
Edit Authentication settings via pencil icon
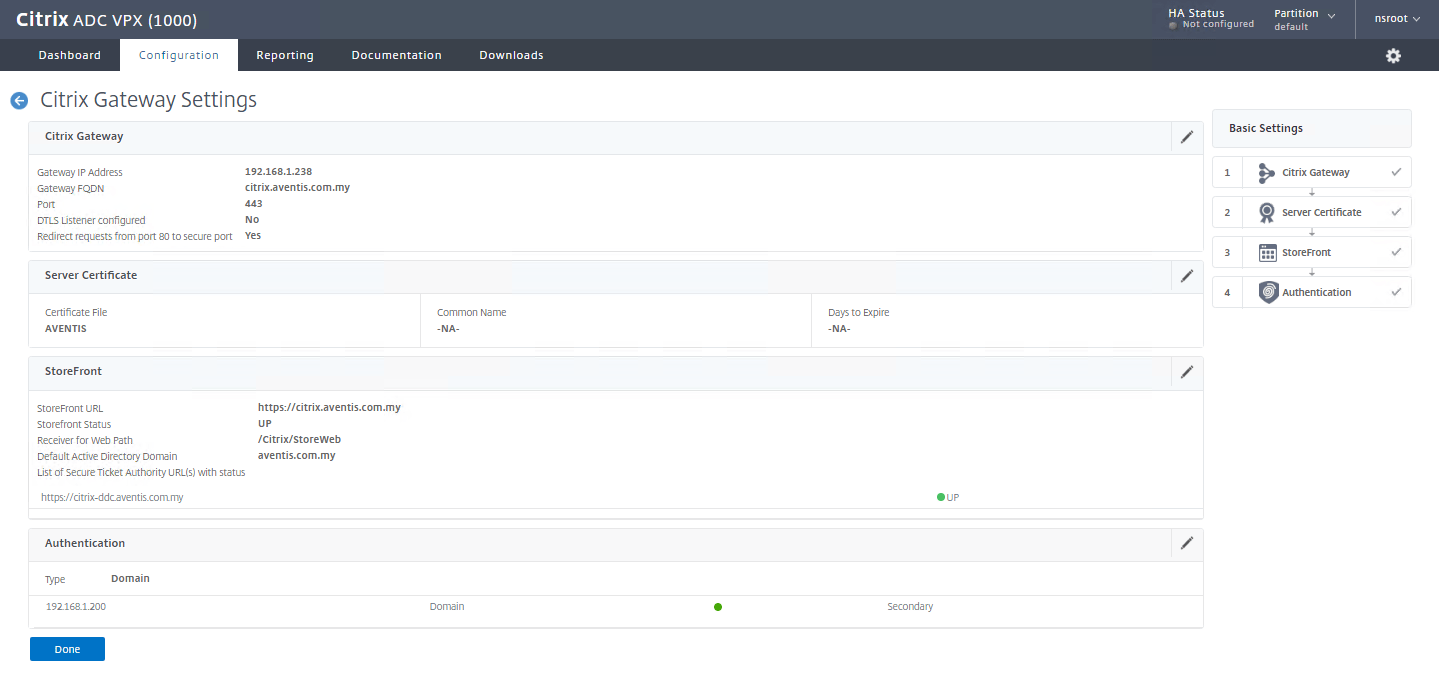pyautogui.click(x=1186, y=543)
